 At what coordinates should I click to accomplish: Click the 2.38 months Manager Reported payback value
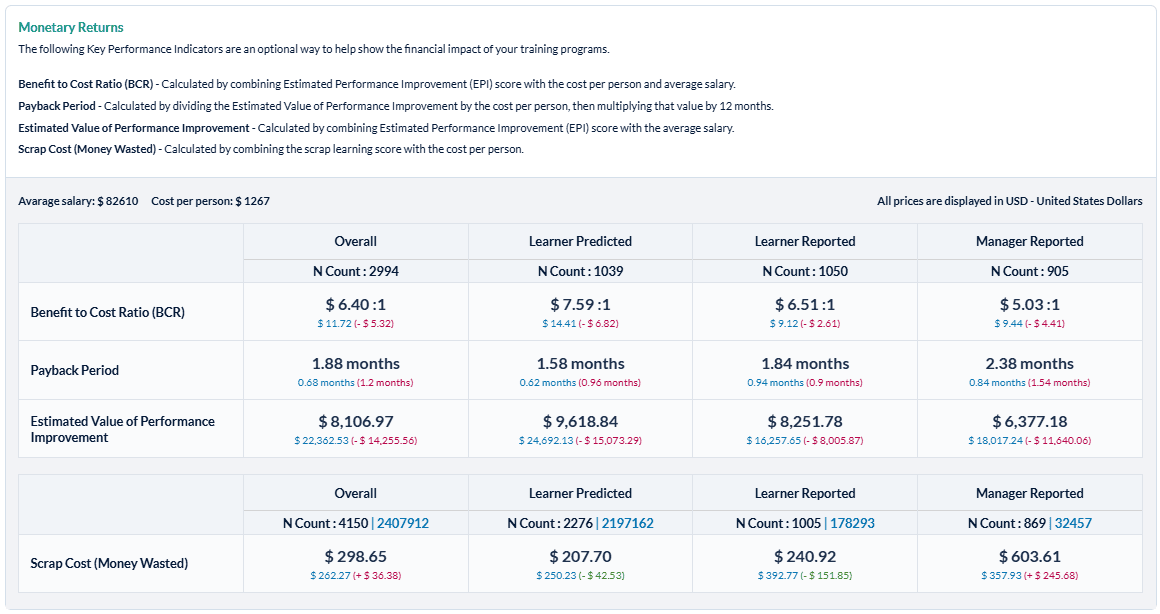point(1029,363)
